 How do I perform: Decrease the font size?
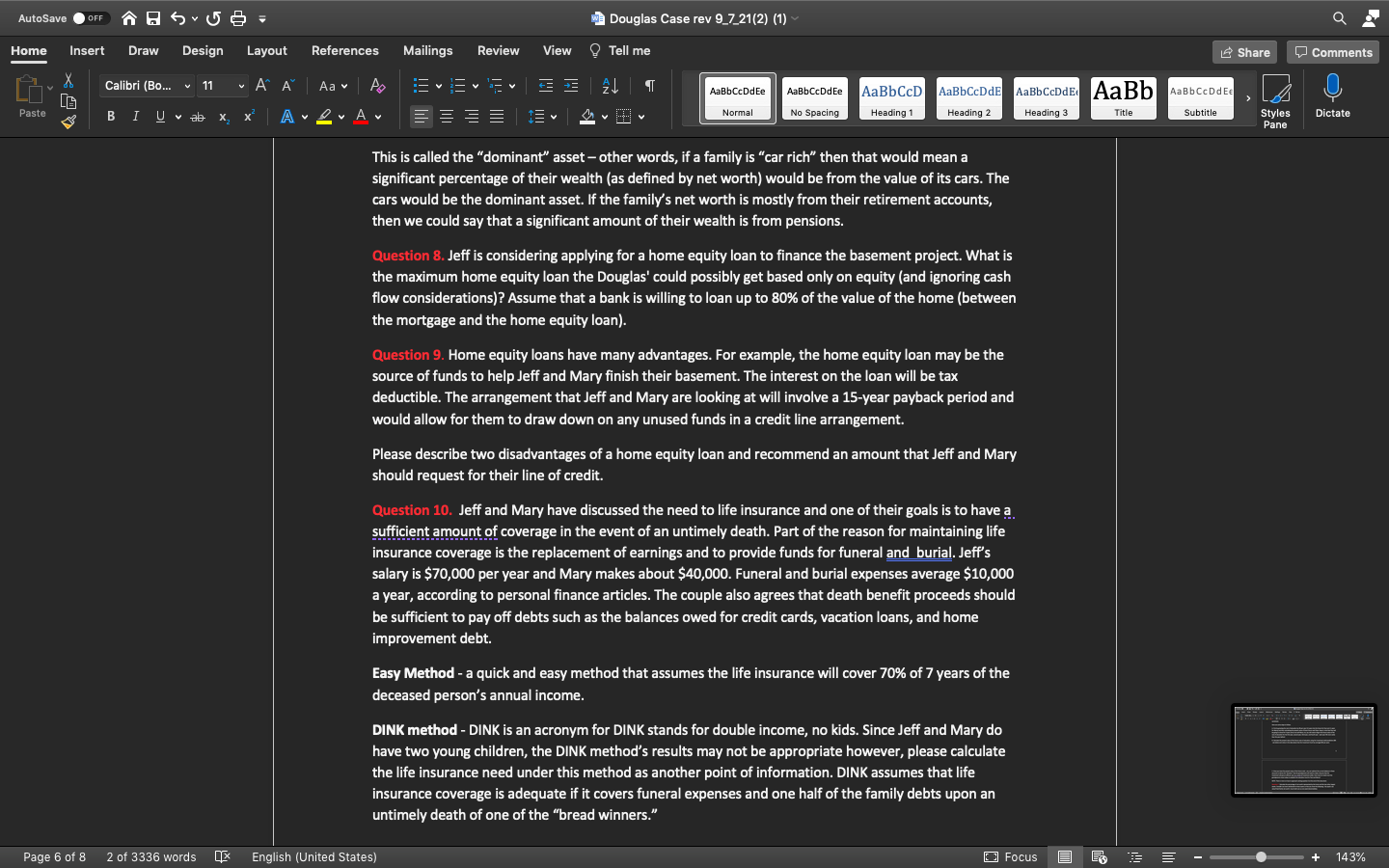tap(287, 86)
